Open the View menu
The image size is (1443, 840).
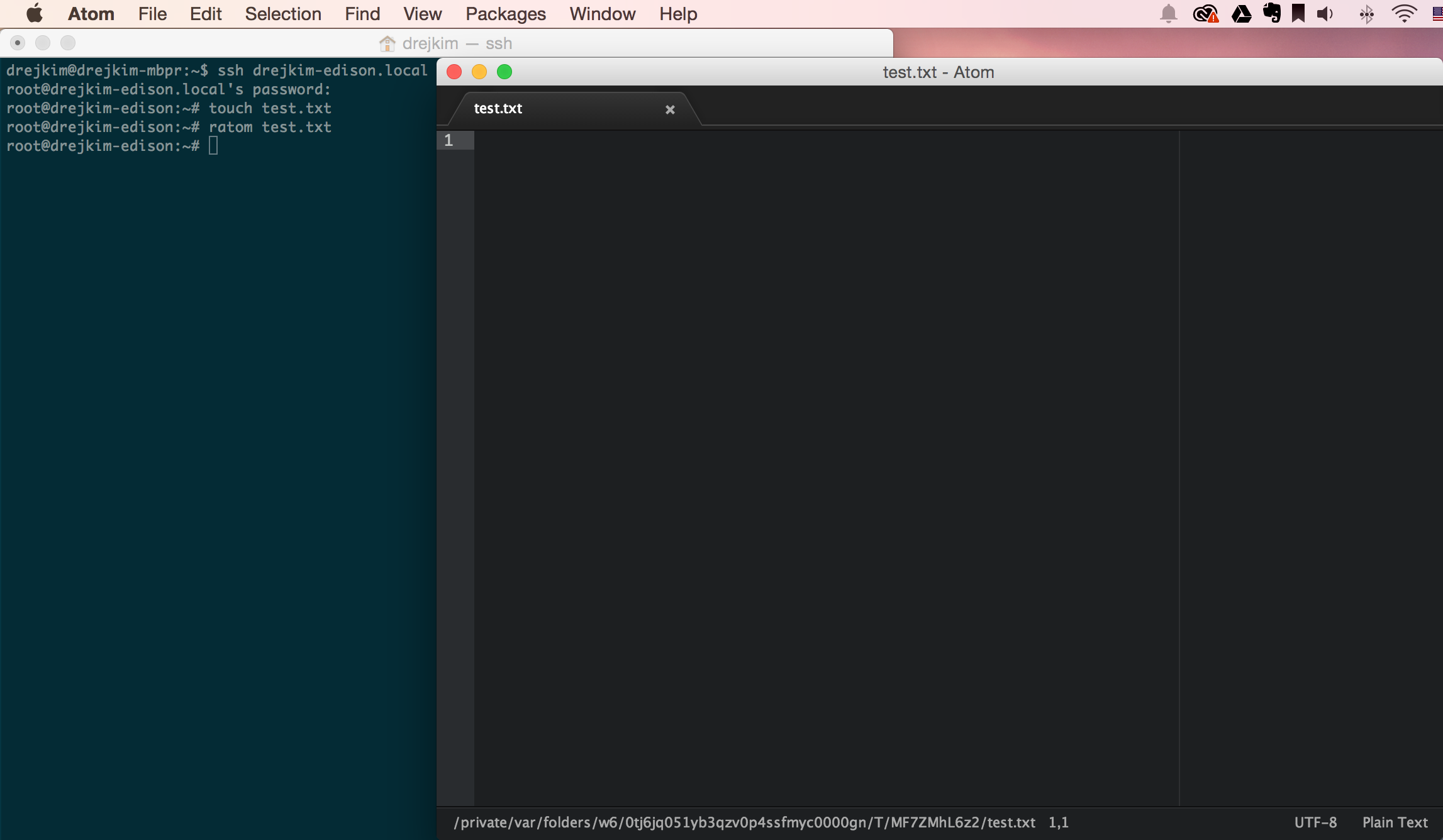coord(423,14)
